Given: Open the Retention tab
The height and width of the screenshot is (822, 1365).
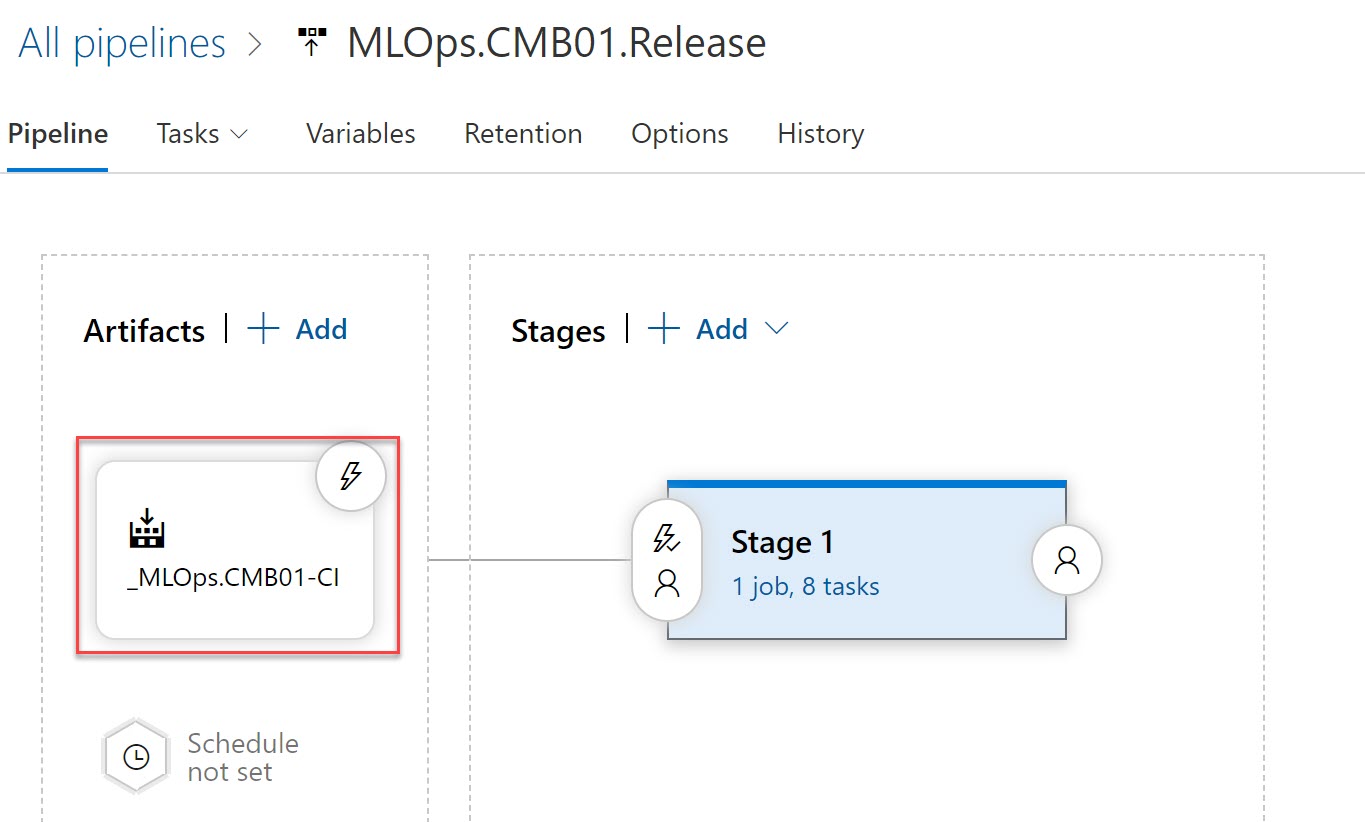Looking at the screenshot, I should pyautogui.click(x=522, y=133).
